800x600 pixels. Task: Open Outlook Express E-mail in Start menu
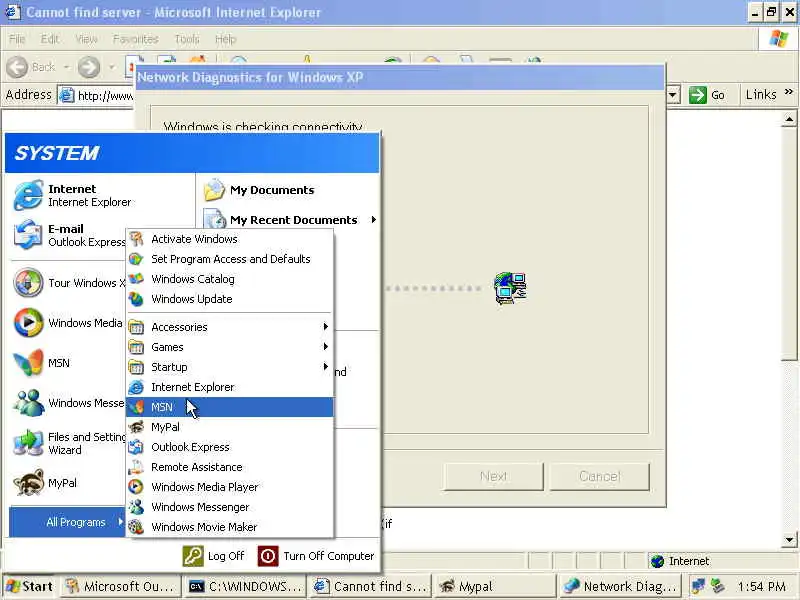[69, 235]
